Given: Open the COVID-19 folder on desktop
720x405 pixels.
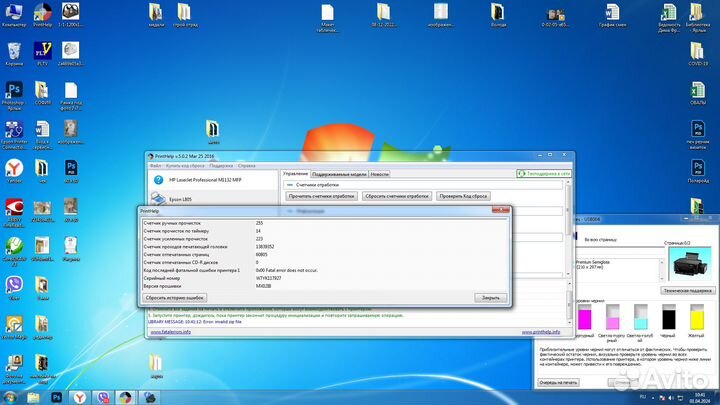Looking at the screenshot, I should [x=698, y=54].
